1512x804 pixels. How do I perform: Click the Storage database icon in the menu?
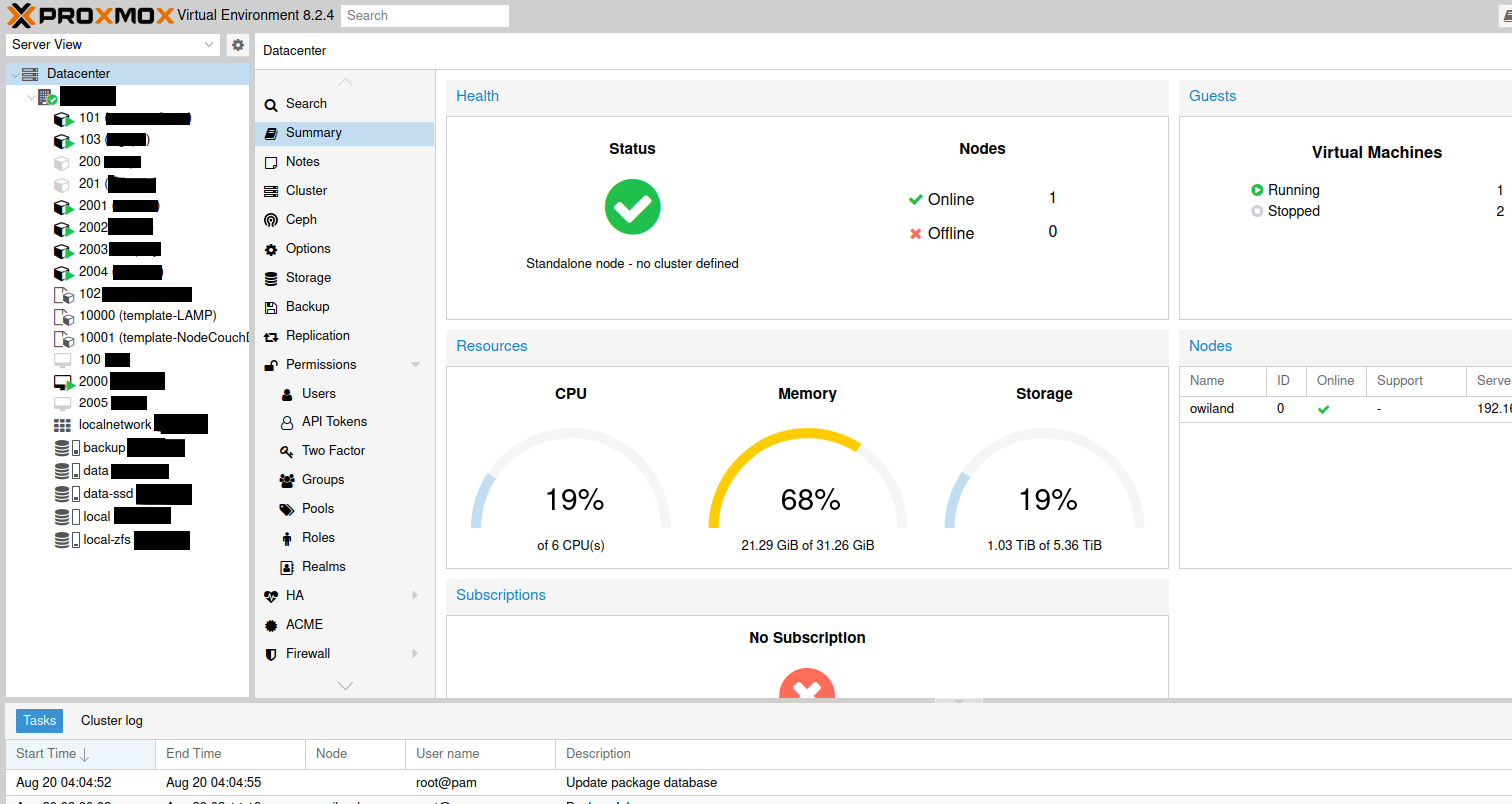pyautogui.click(x=271, y=278)
